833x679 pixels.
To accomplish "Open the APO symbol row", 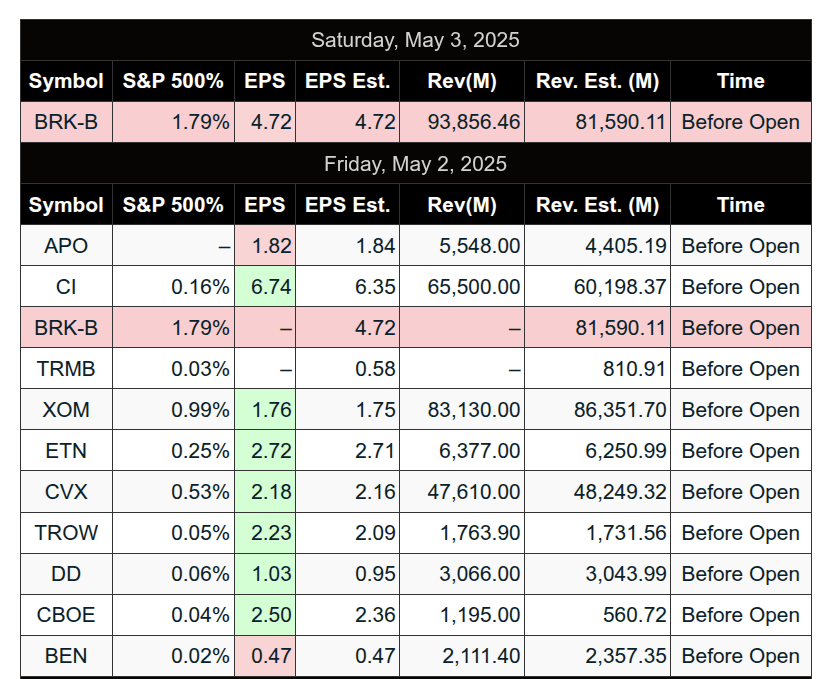I will (66, 246).
